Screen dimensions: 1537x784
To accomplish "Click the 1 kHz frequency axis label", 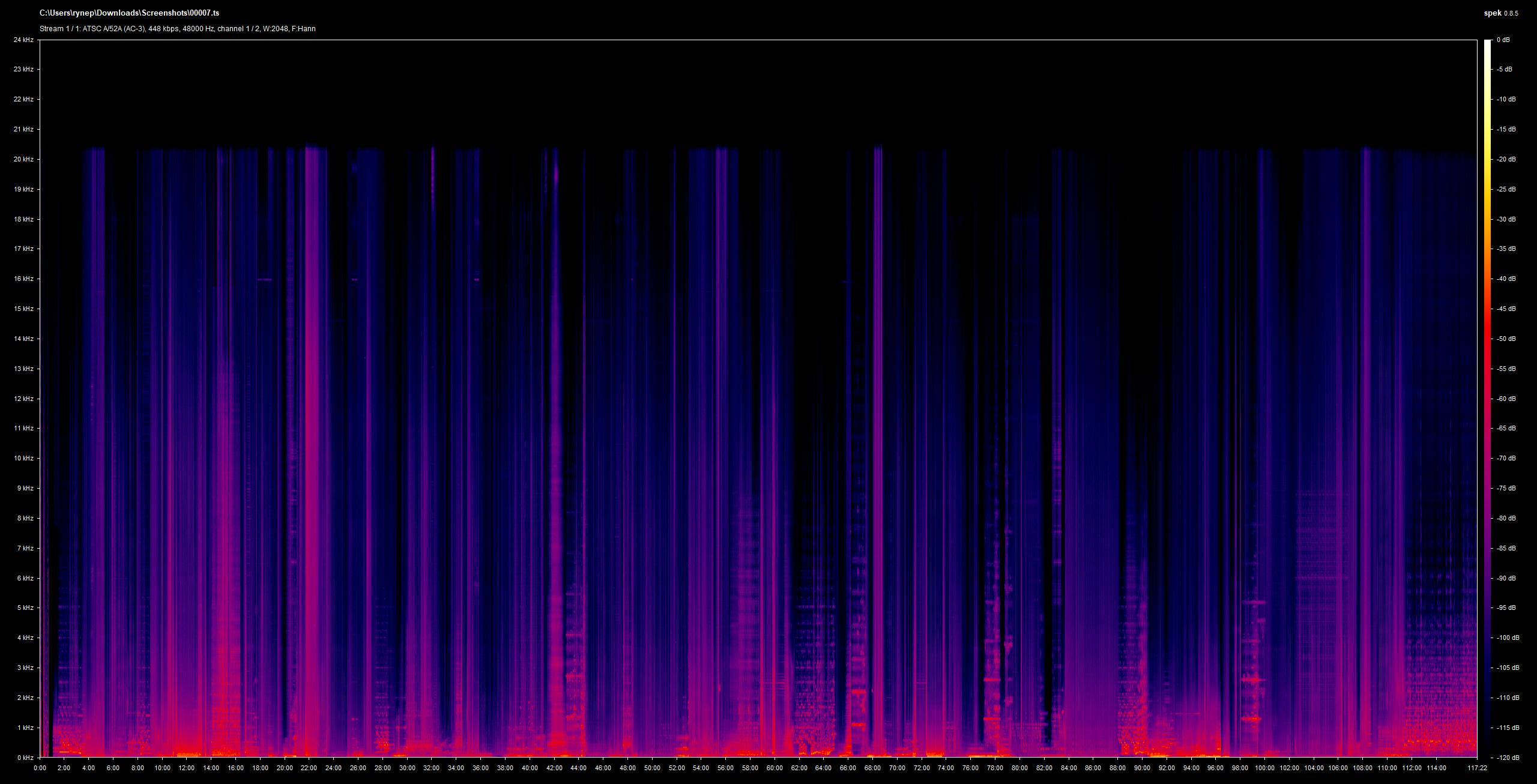I will click(x=25, y=728).
